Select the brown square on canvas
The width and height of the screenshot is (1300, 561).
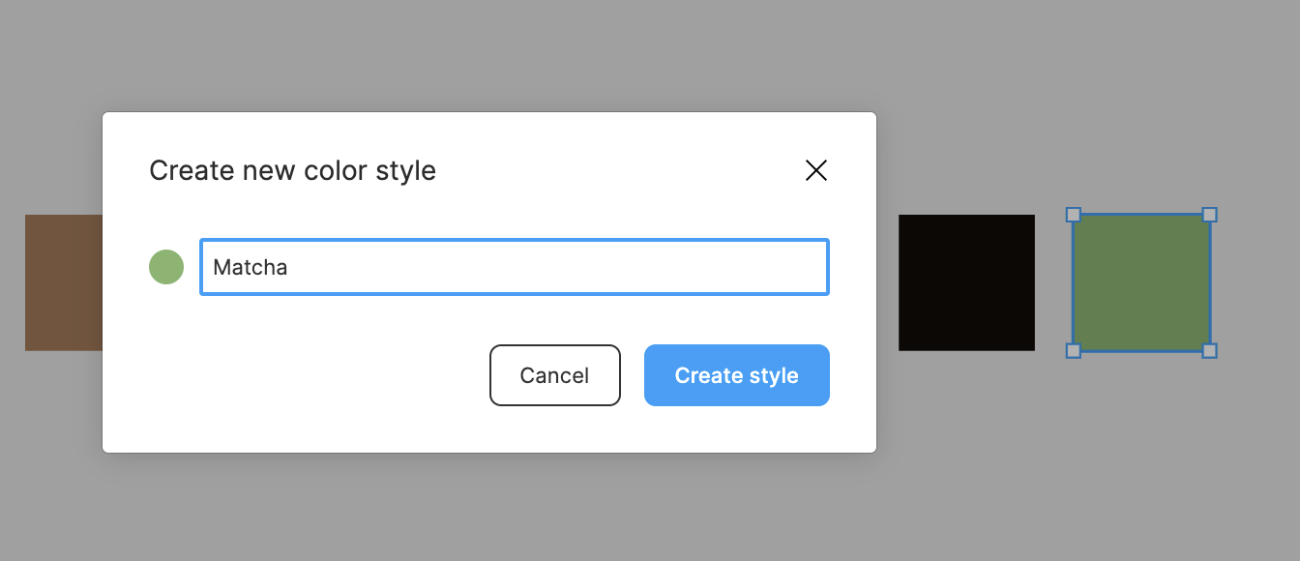64,282
